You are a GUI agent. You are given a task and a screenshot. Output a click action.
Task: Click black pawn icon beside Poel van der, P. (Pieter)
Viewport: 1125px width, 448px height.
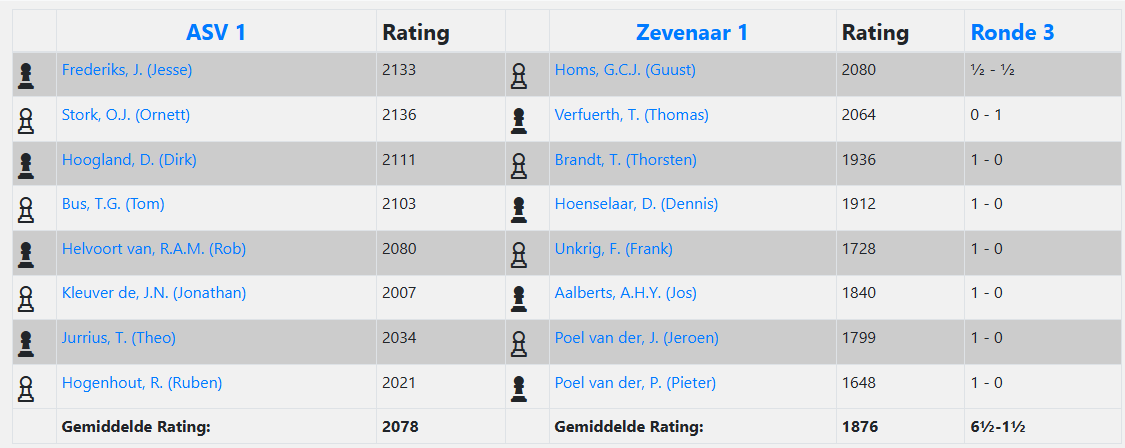coord(519,387)
